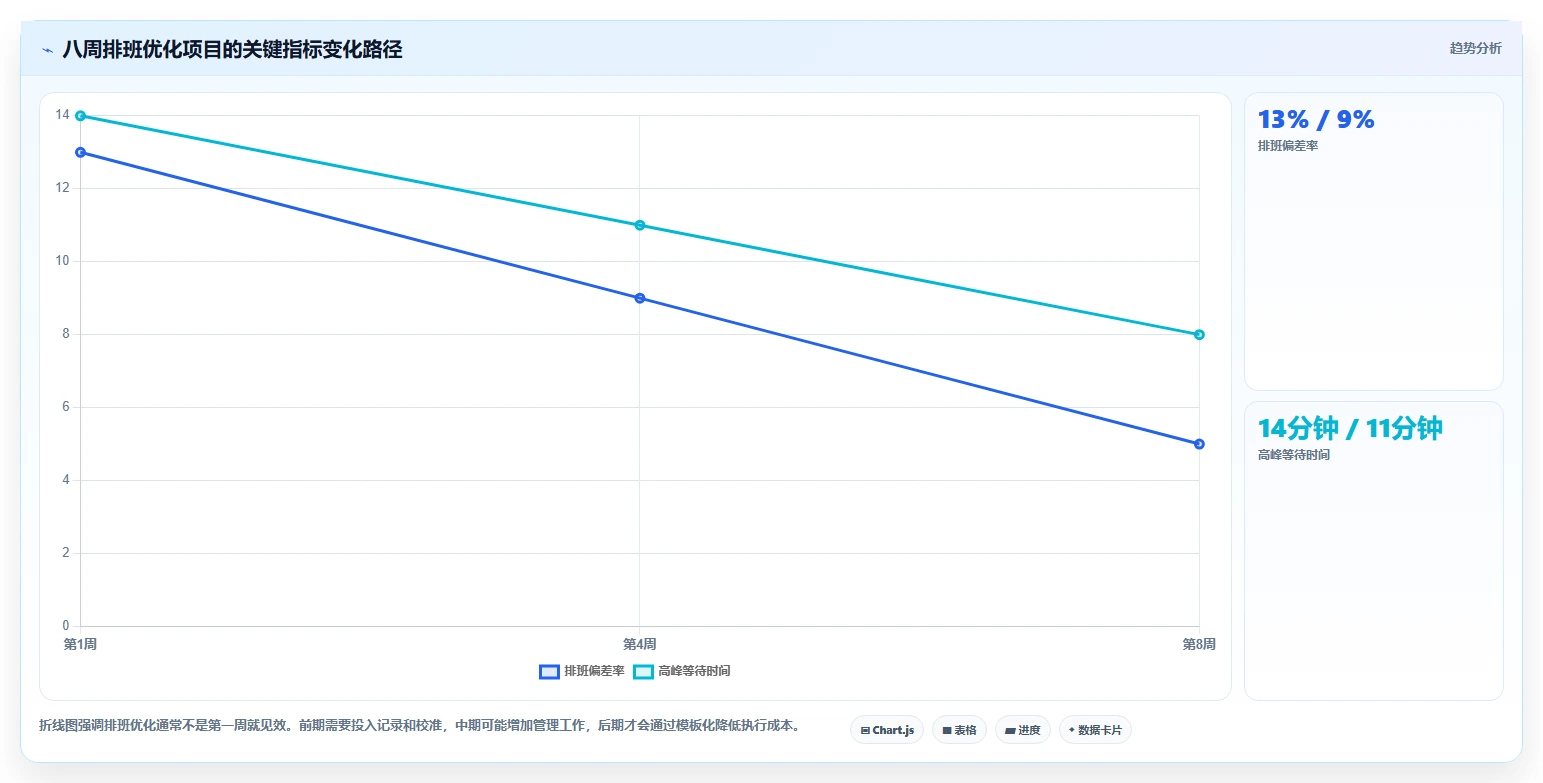Select the 数据卡片 tag chip
Image resolution: width=1543 pixels, height=783 pixels.
[1095, 730]
